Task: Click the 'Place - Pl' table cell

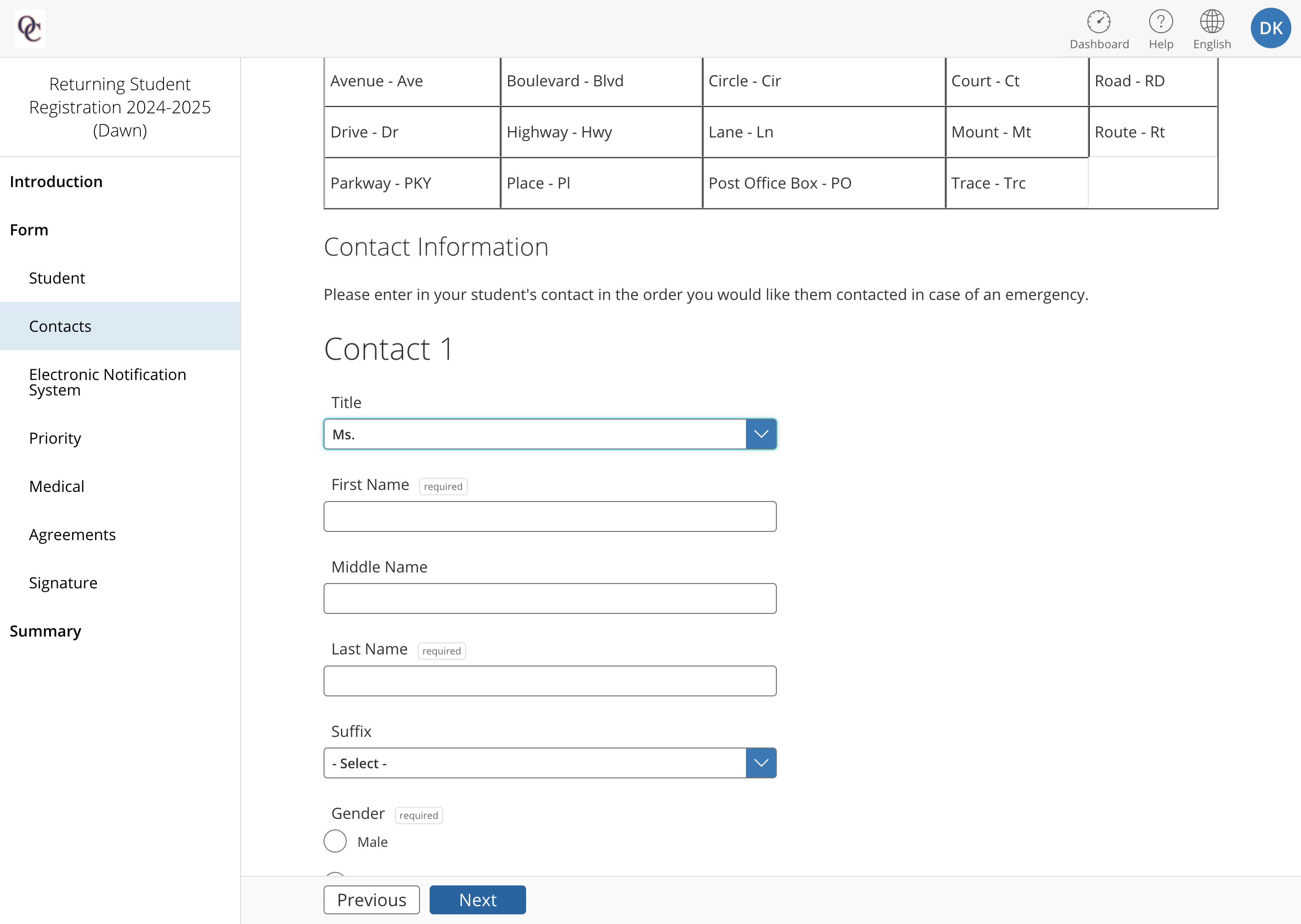Action: coord(601,183)
